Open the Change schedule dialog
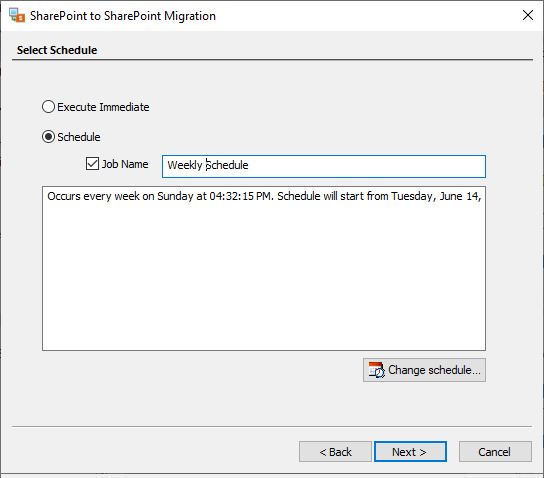The width and height of the screenshot is (544, 478). tap(424, 370)
